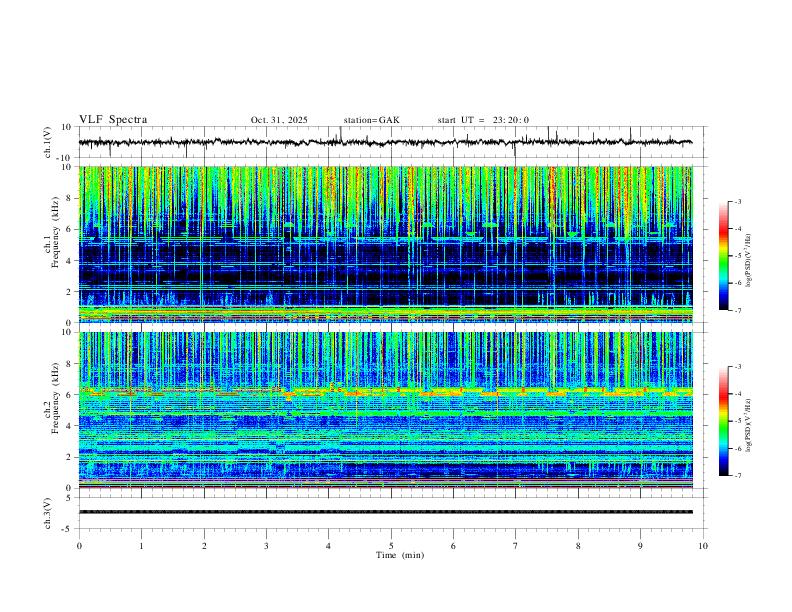Image resolution: width=792 pixels, height=612 pixels.
Task: Click the x-axis tick label "4"
Action: coord(328,546)
